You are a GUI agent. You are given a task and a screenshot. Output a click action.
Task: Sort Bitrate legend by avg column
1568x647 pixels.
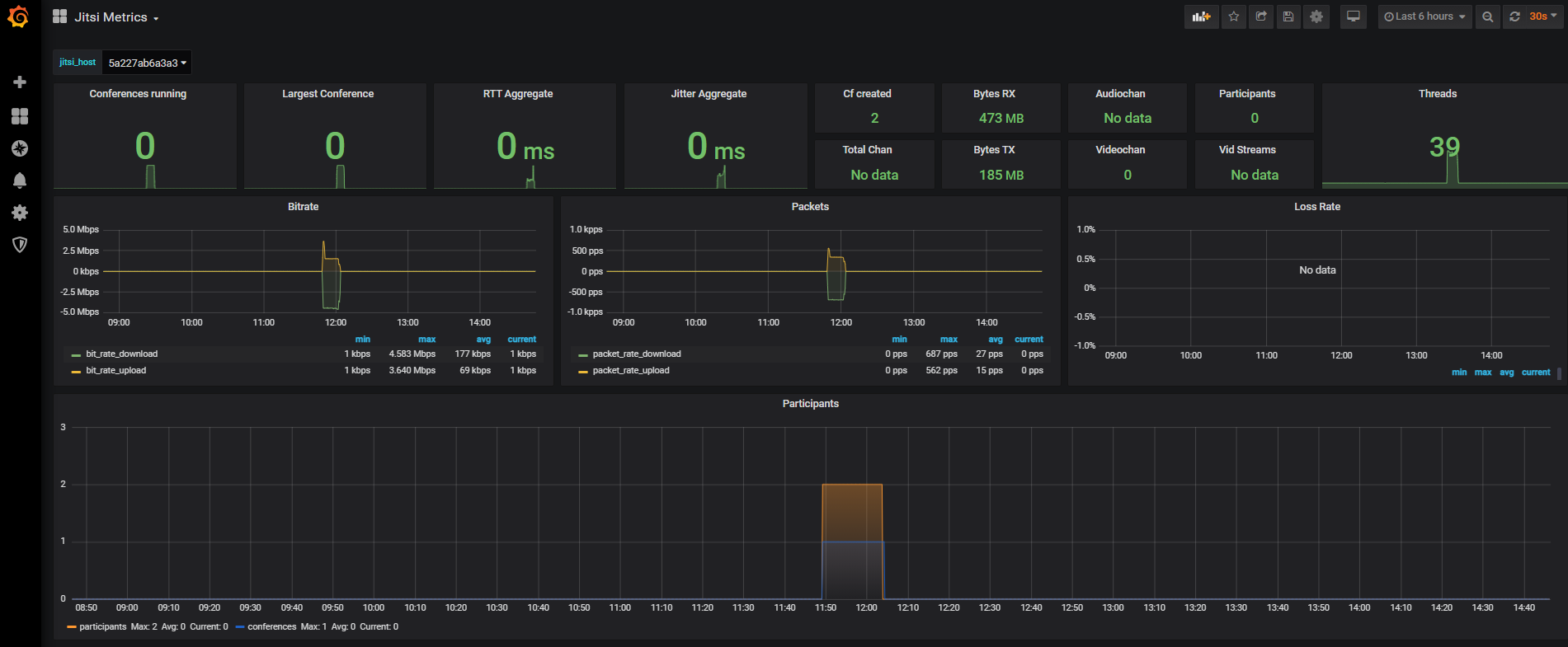(483, 340)
